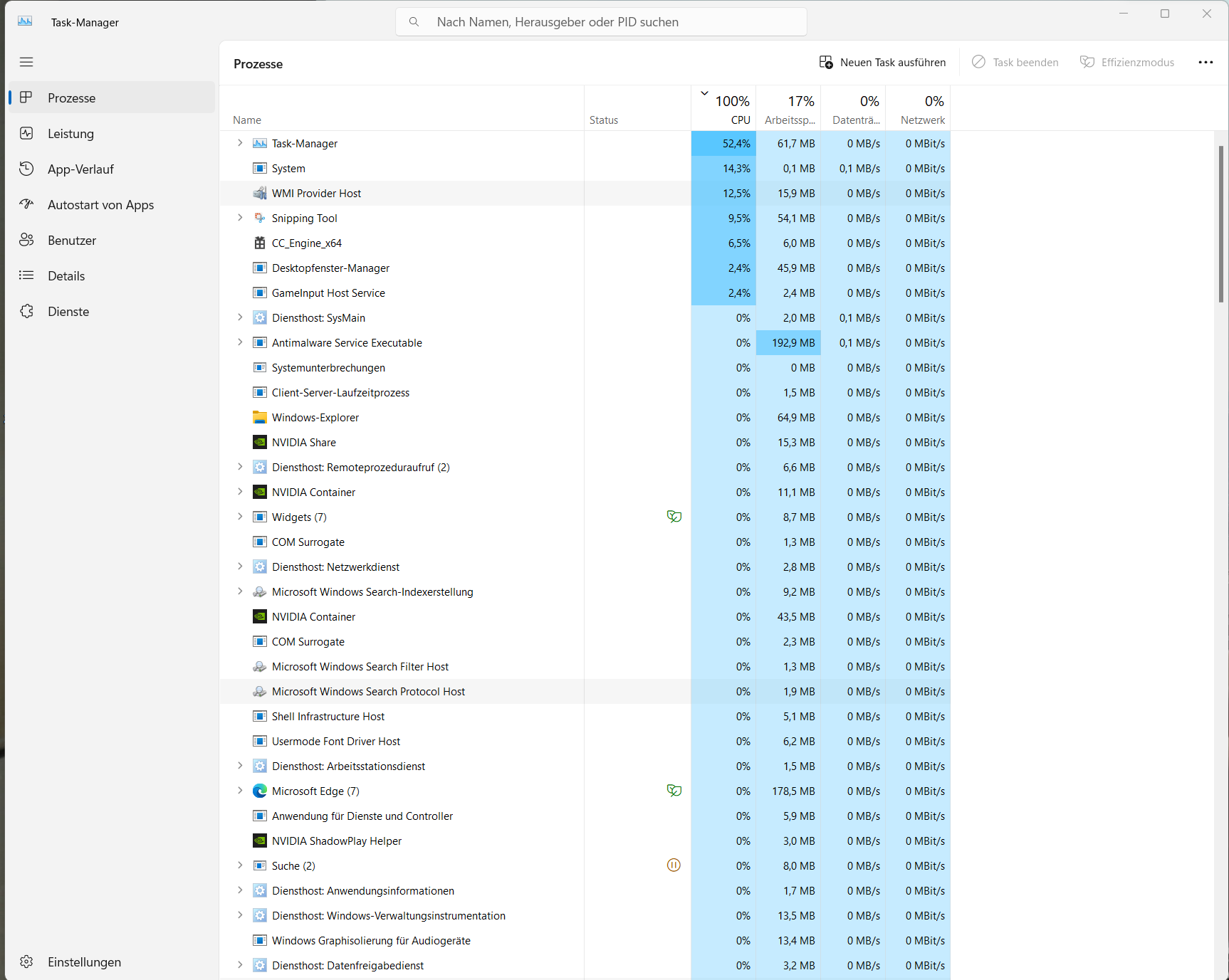
Task: Select the Shell Infrastructure Host process
Action: tap(585, 716)
